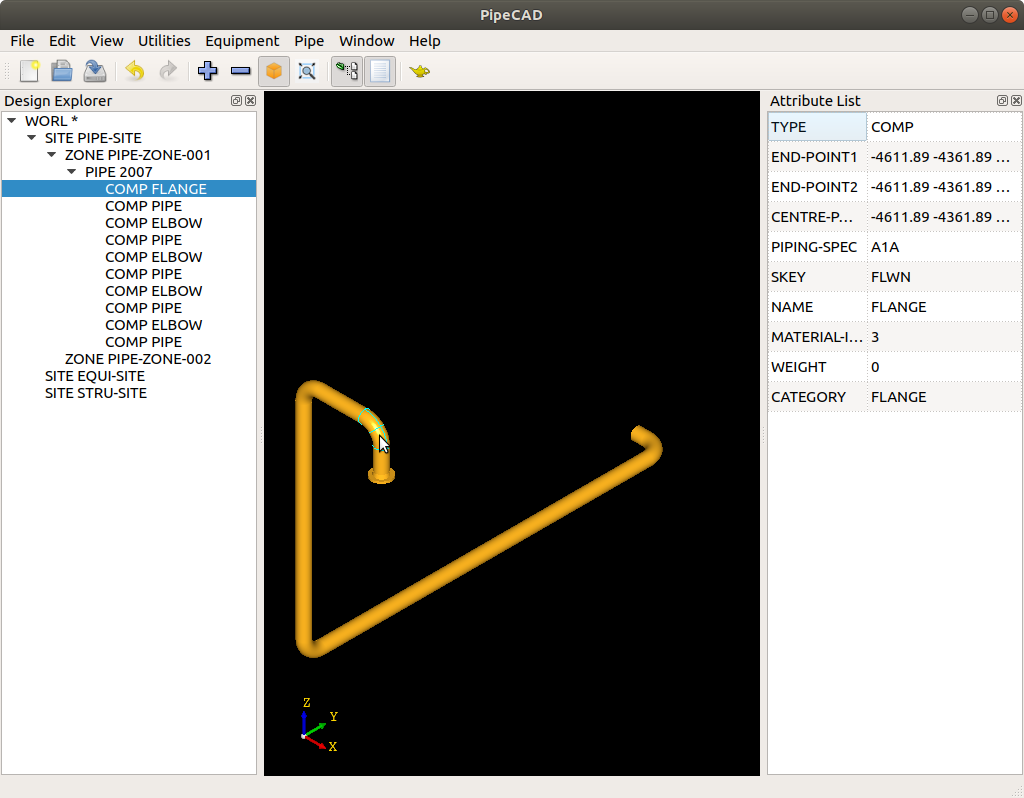Click the blue minus Remove icon
This screenshot has height=798, width=1024.
pos(240,71)
